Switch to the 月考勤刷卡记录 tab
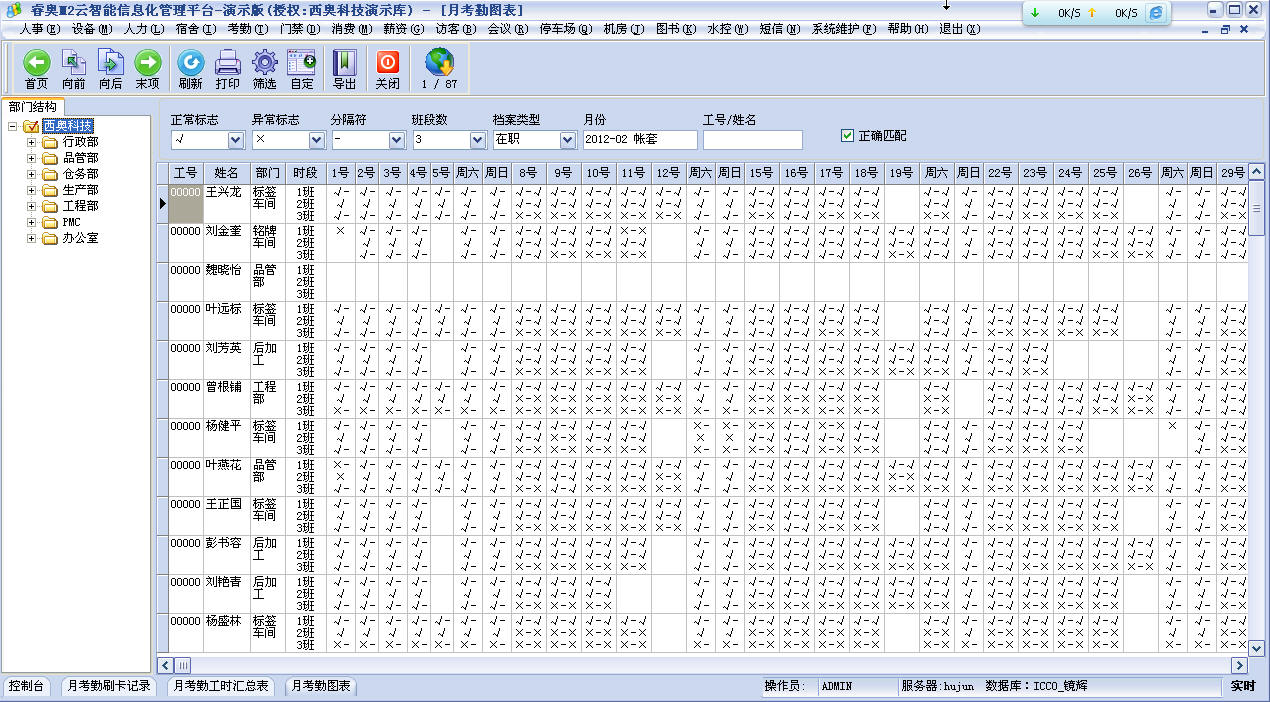 (x=107, y=686)
